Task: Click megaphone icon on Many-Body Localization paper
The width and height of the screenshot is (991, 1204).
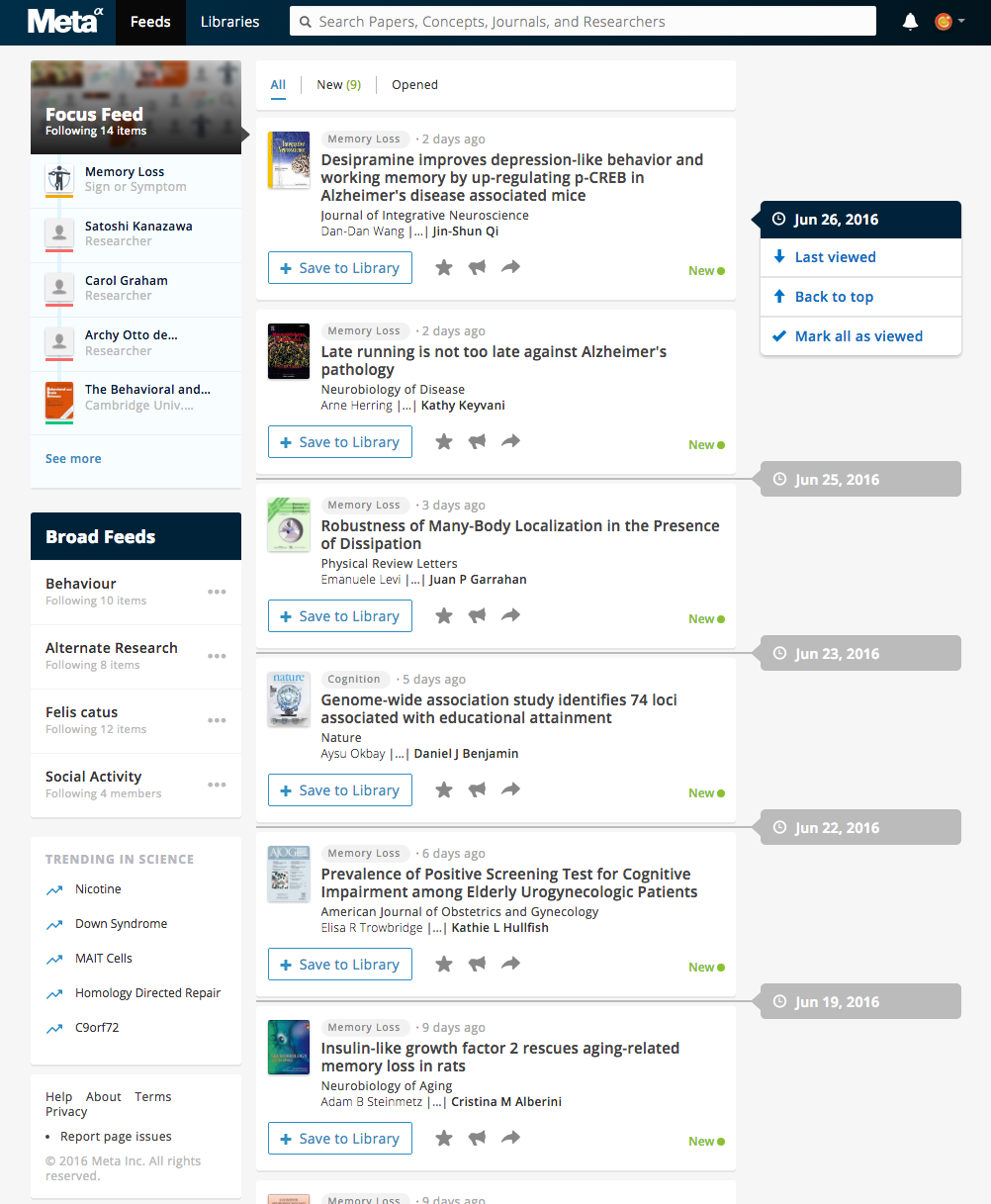Action: click(477, 615)
